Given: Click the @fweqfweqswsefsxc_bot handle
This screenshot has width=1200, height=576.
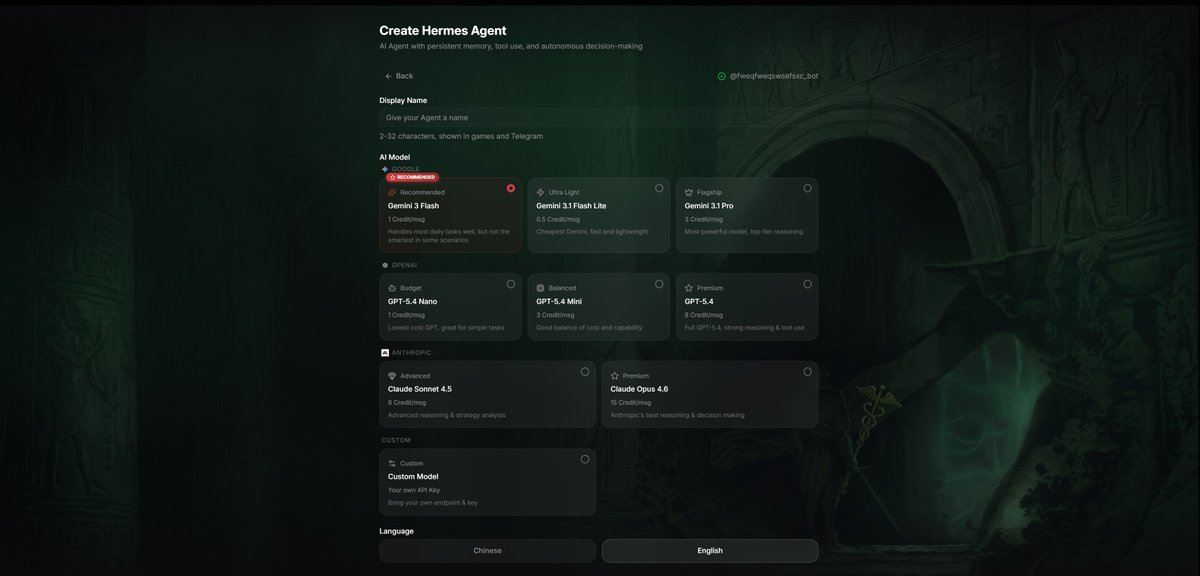Looking at the screenshot, I should pos(774,76).
